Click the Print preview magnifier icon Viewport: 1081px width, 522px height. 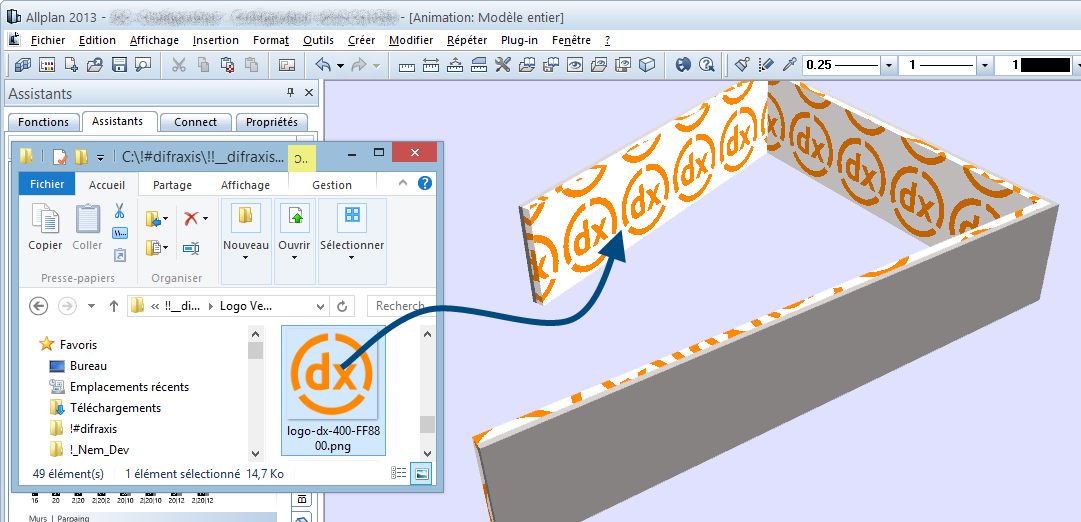(x=143, y=66)
